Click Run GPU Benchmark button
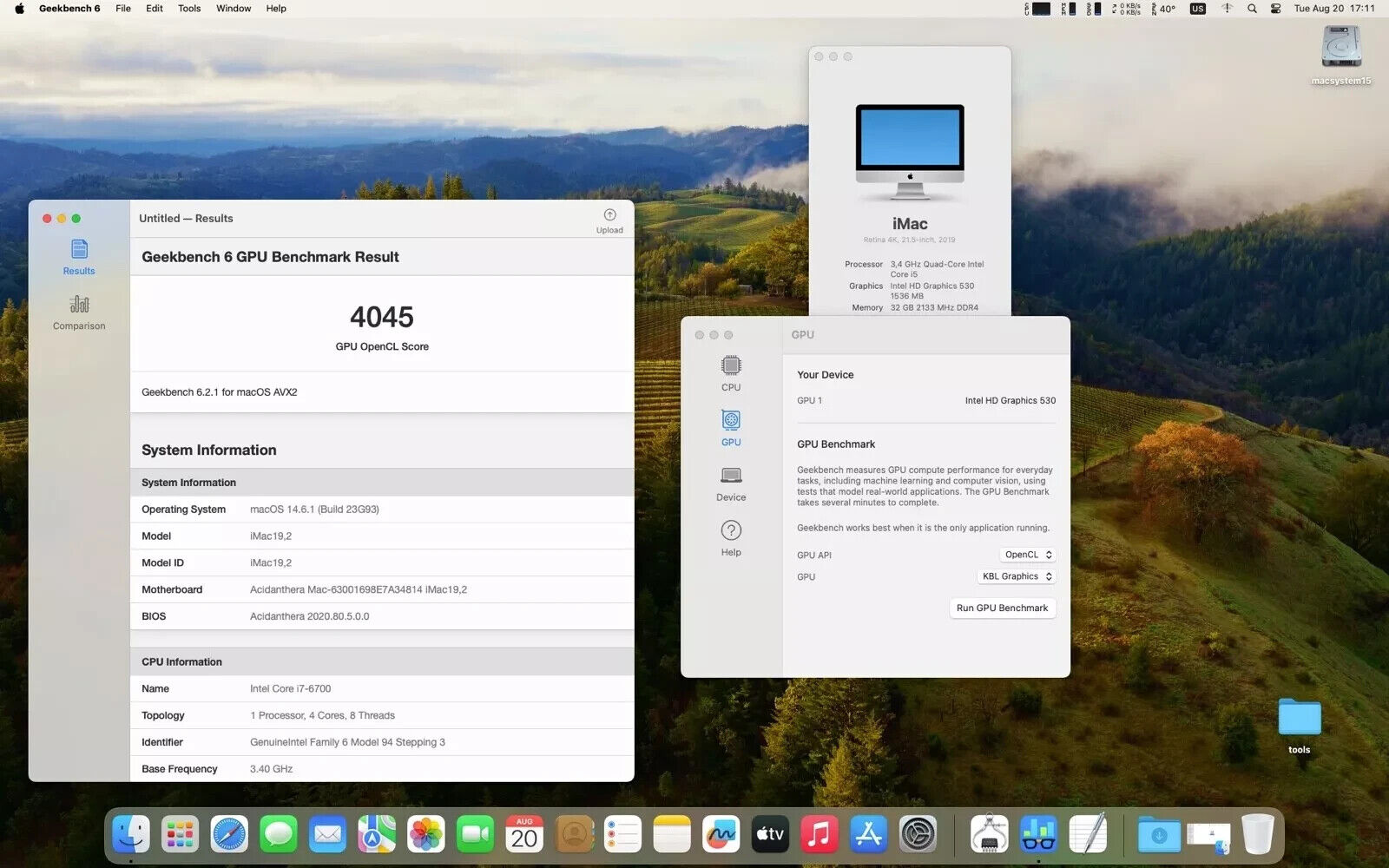This screenshot has width=1389, height=868. click(1002, 608)
